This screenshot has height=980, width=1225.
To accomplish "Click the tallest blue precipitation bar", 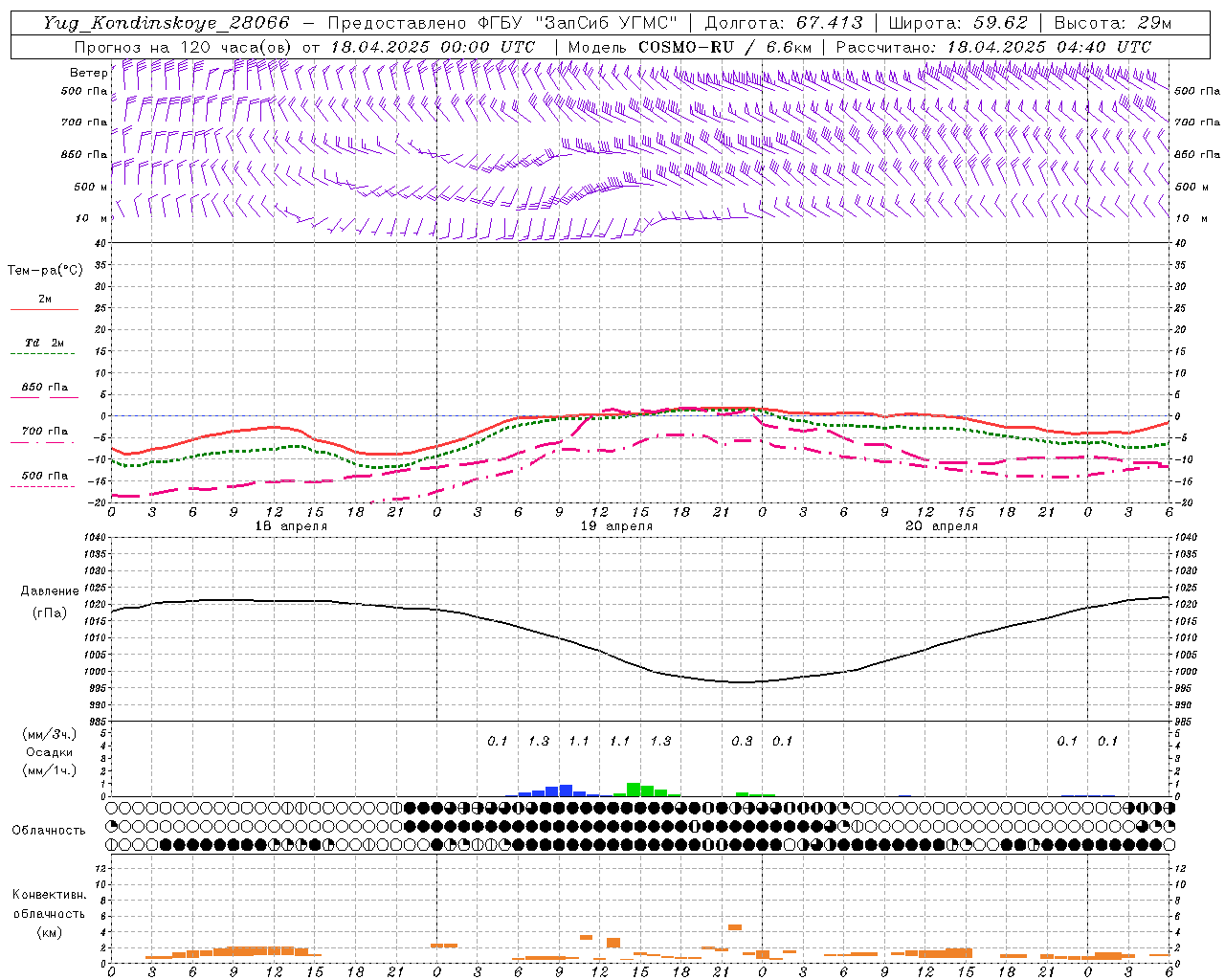I will [x=566, y=791].
